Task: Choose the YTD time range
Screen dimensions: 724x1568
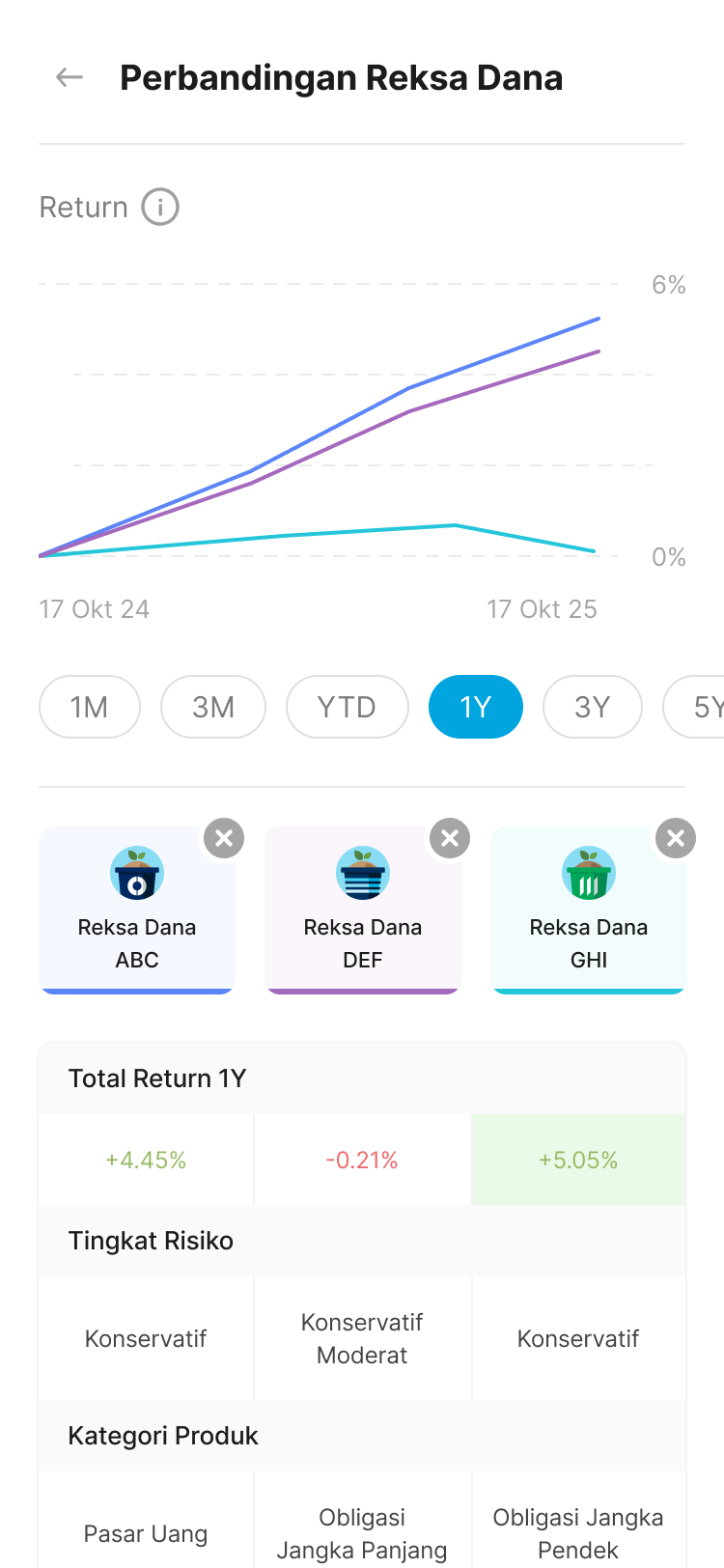Action: click(347, 707)
